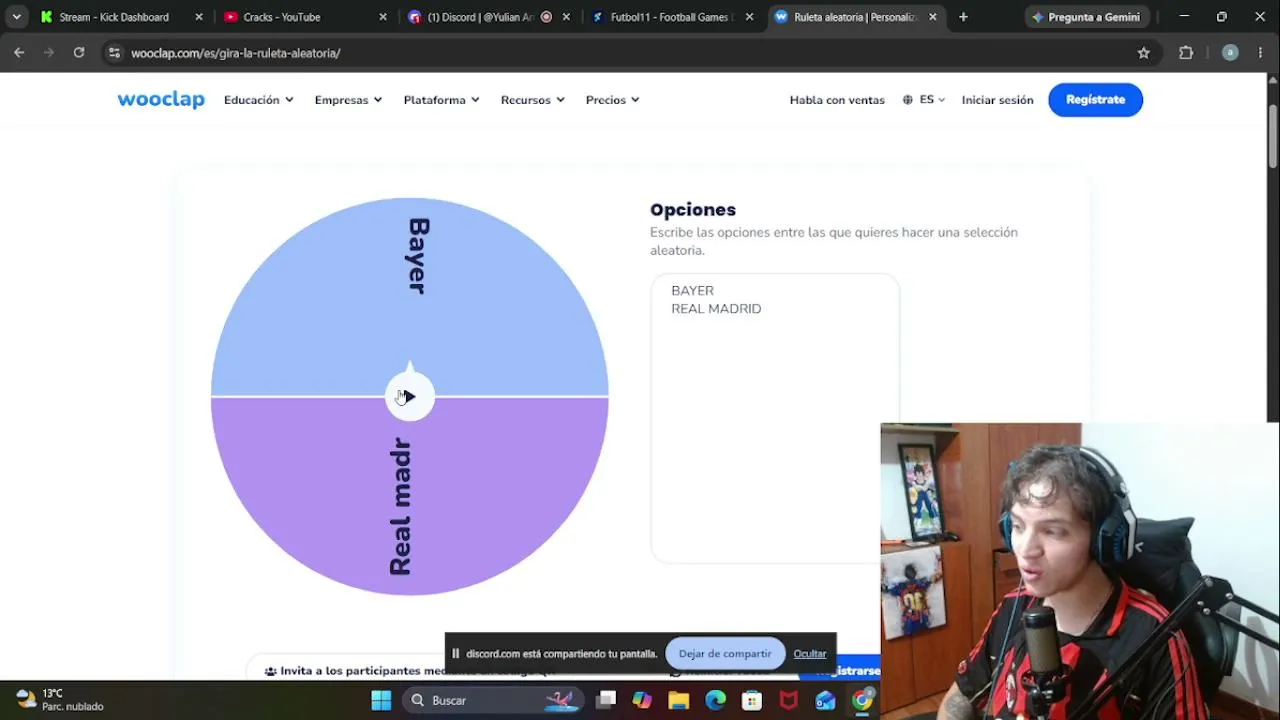Close the Discord tab

[567, 17]
